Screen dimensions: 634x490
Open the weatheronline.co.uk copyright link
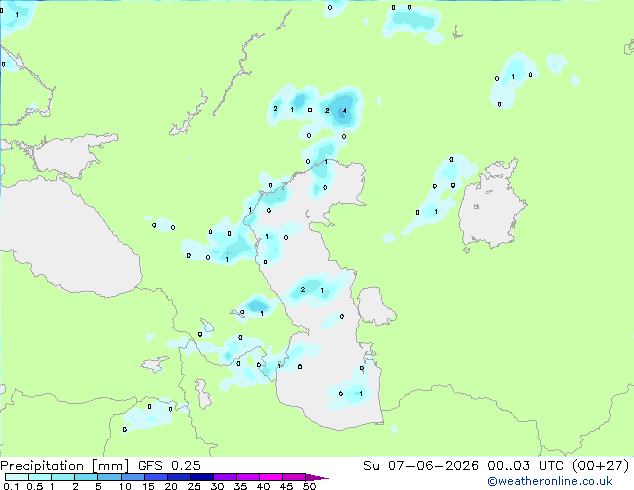pyautogui.click(x=549, y=482)
